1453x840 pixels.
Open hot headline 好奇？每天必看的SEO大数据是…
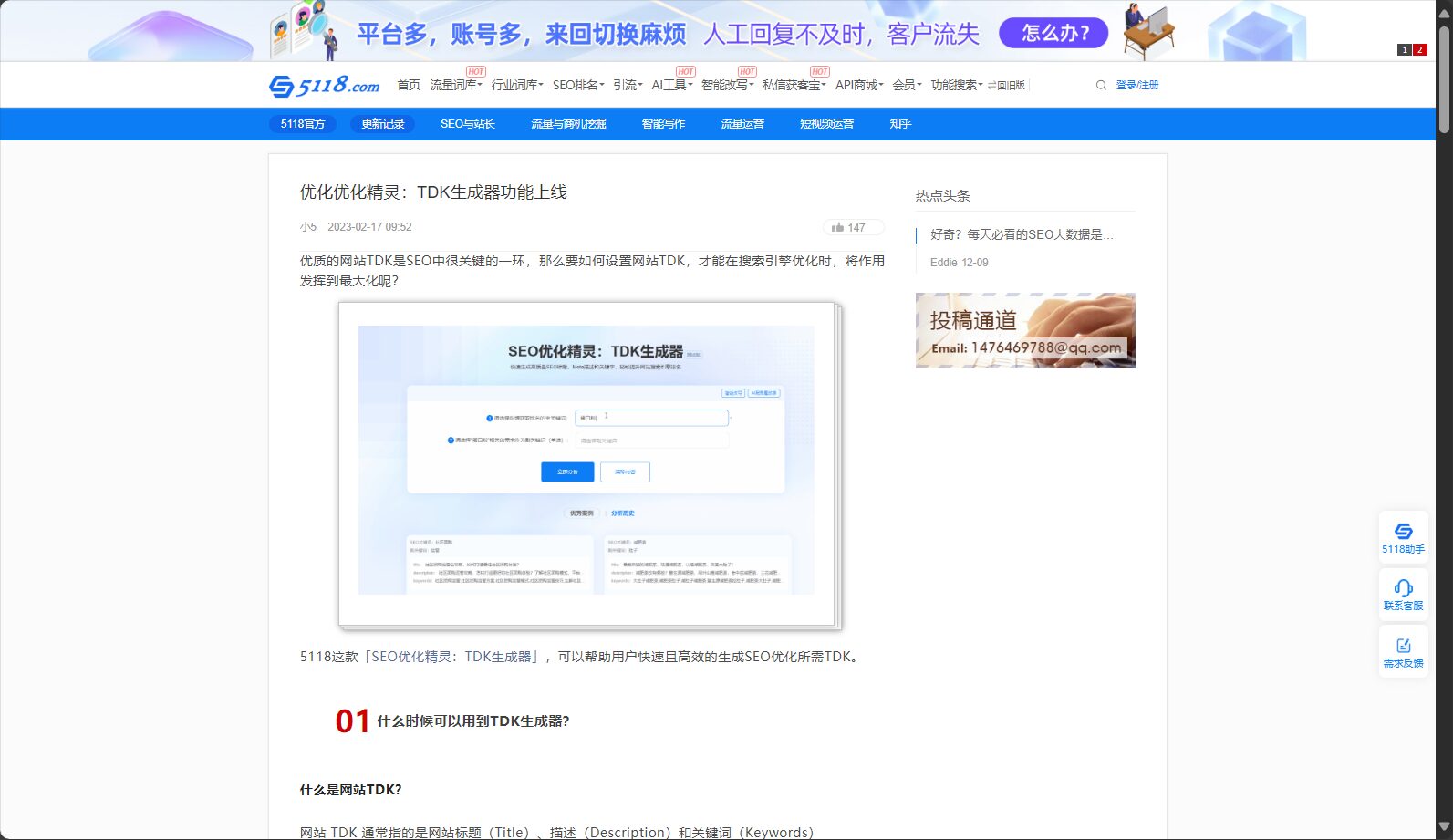pyautogui.click(x=1022, y=234)
